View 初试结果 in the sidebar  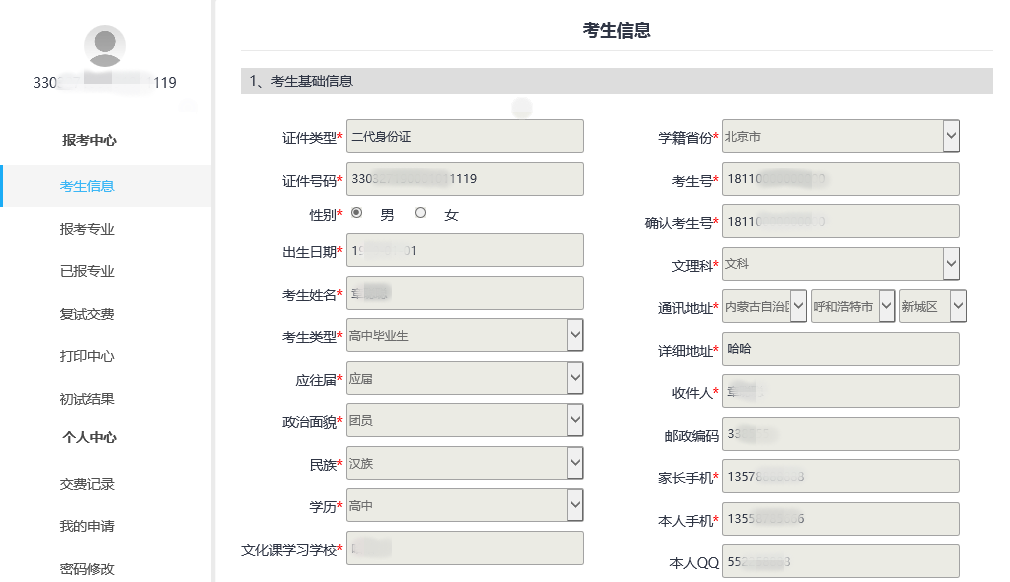[x=87, y=399]
